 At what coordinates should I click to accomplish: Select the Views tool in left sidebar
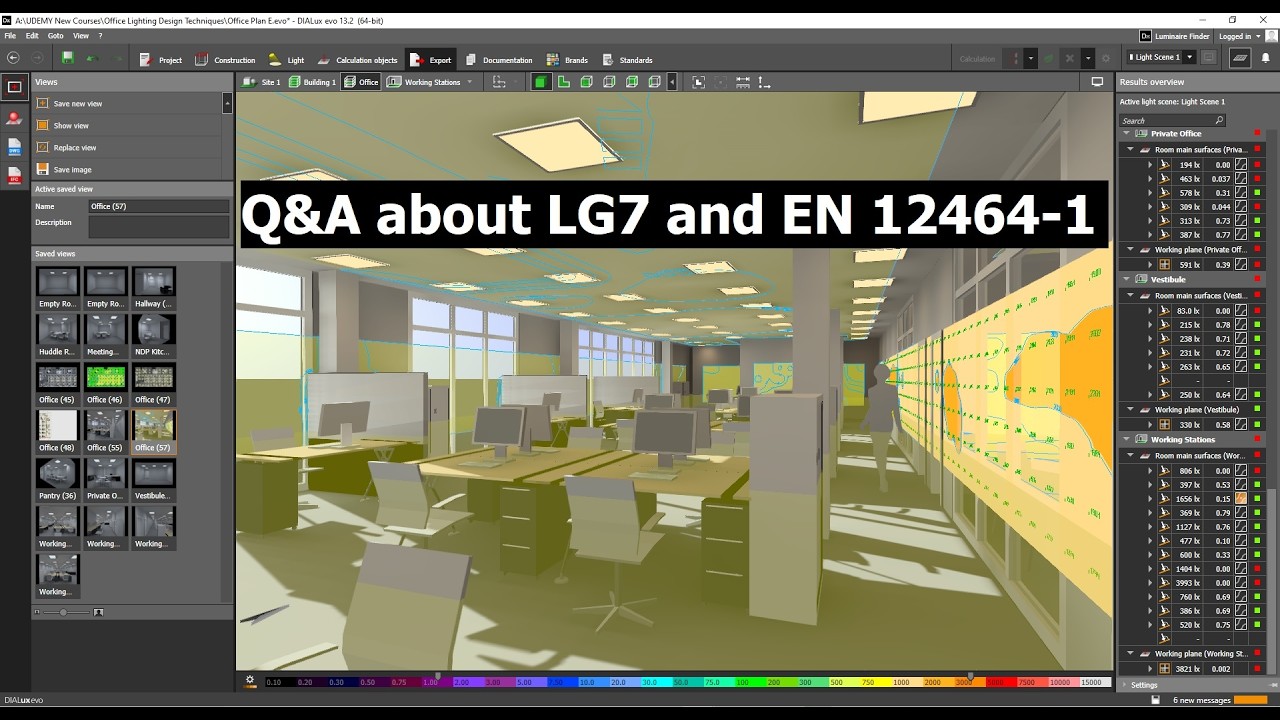click(14, 87)
